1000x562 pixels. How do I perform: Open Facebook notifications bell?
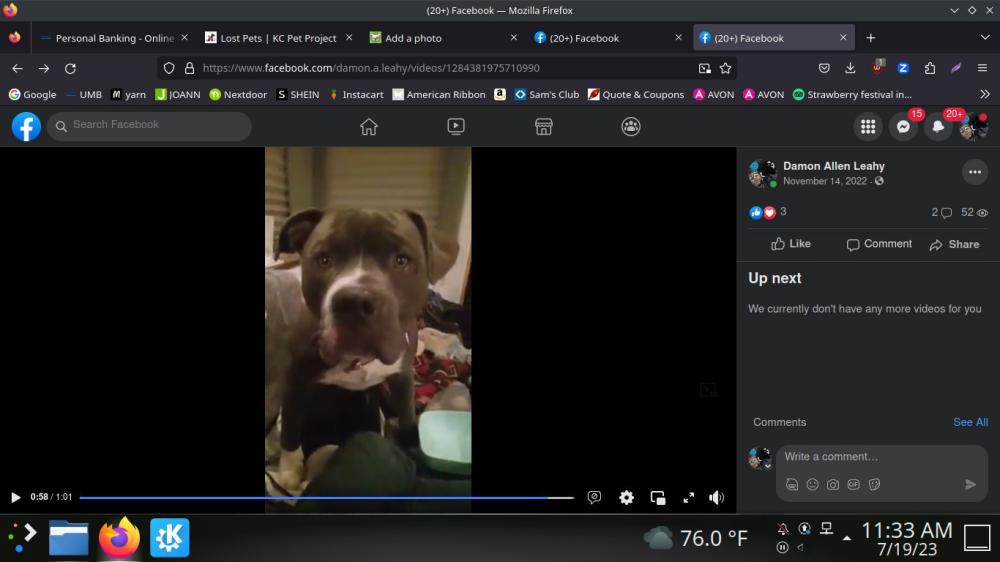pos(938,127)
